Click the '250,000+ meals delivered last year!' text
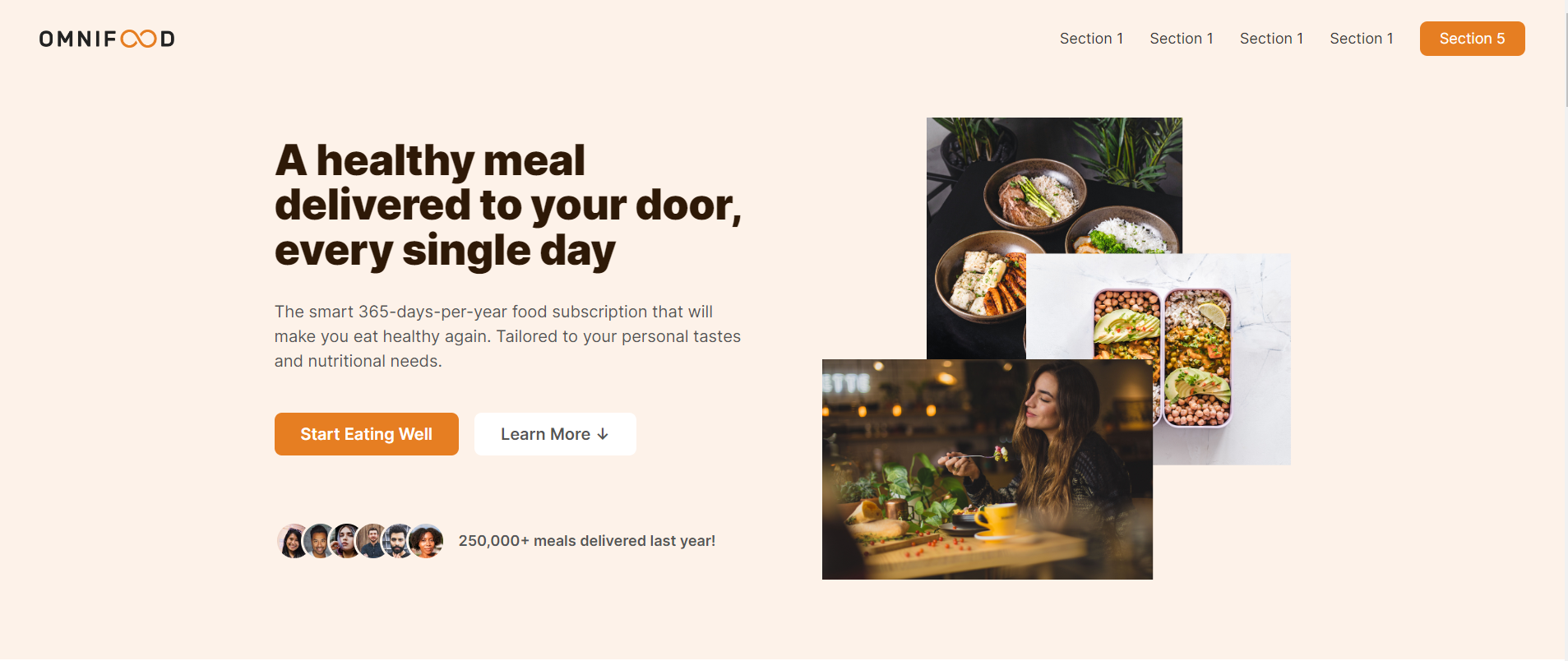1568x661 pixels. coord(587,541)
